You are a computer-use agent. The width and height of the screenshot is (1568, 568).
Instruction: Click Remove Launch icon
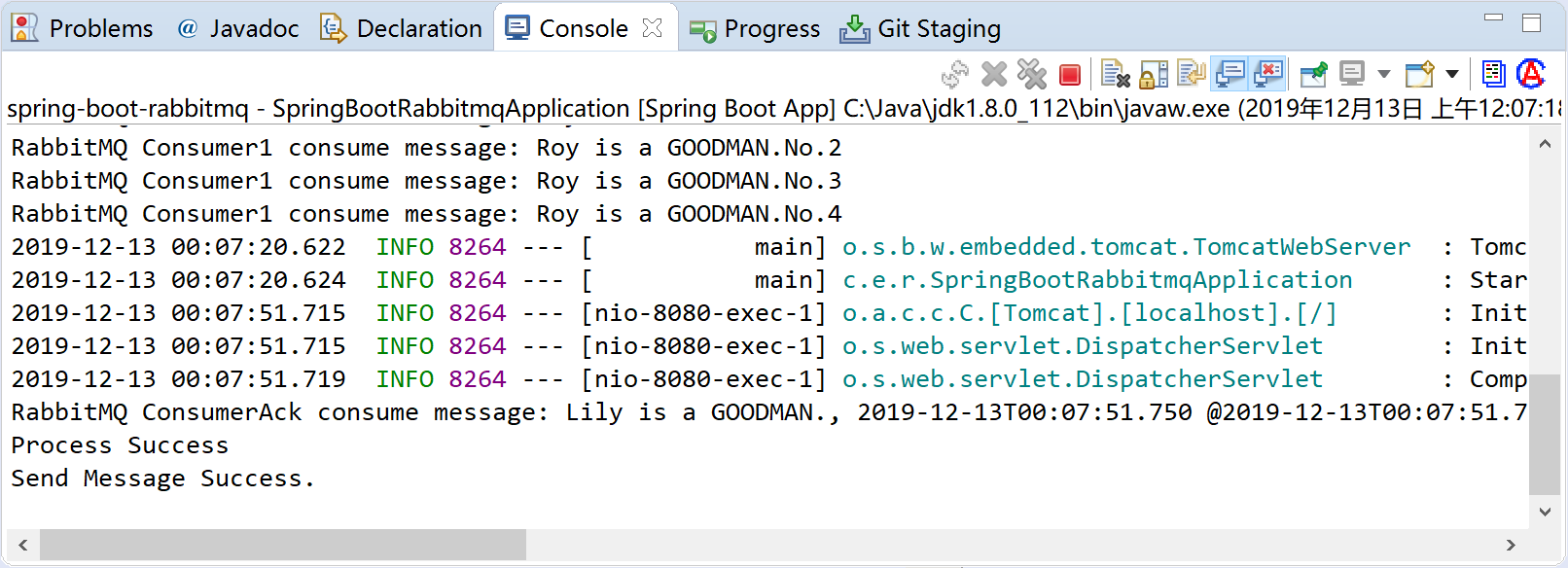point(994,74)
